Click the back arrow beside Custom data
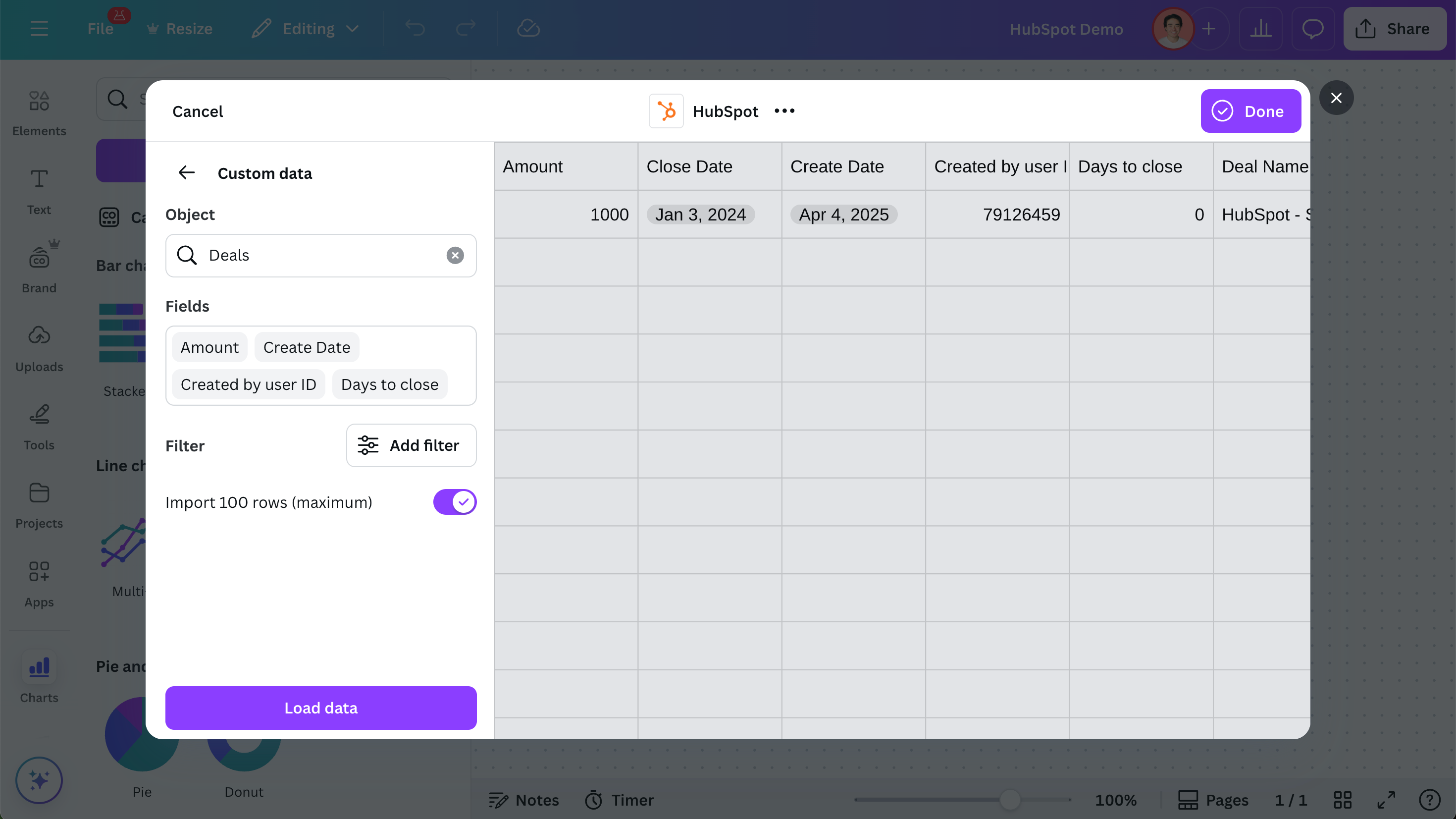1456x819 pixels. [186, 172]
